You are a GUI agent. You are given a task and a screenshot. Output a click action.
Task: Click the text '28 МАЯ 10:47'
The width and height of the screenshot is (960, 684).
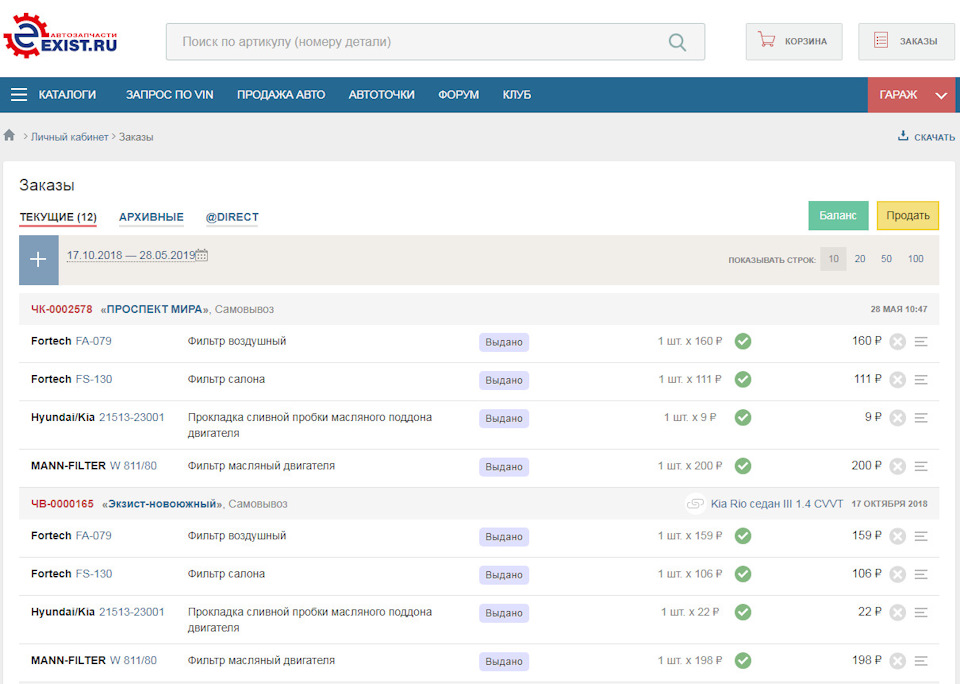[899, 309]
